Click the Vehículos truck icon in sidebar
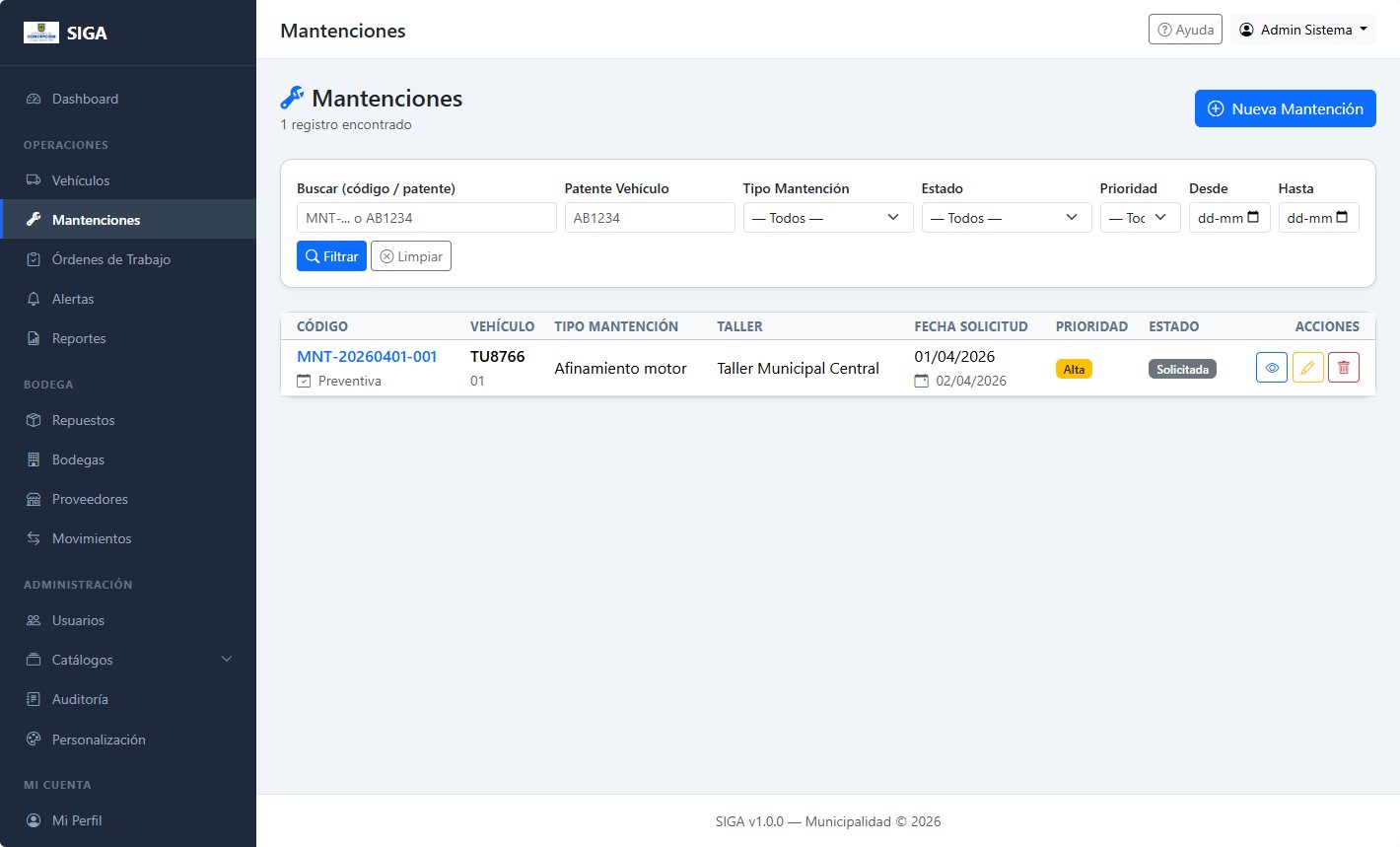1400x847 pixels. point(34,180)
